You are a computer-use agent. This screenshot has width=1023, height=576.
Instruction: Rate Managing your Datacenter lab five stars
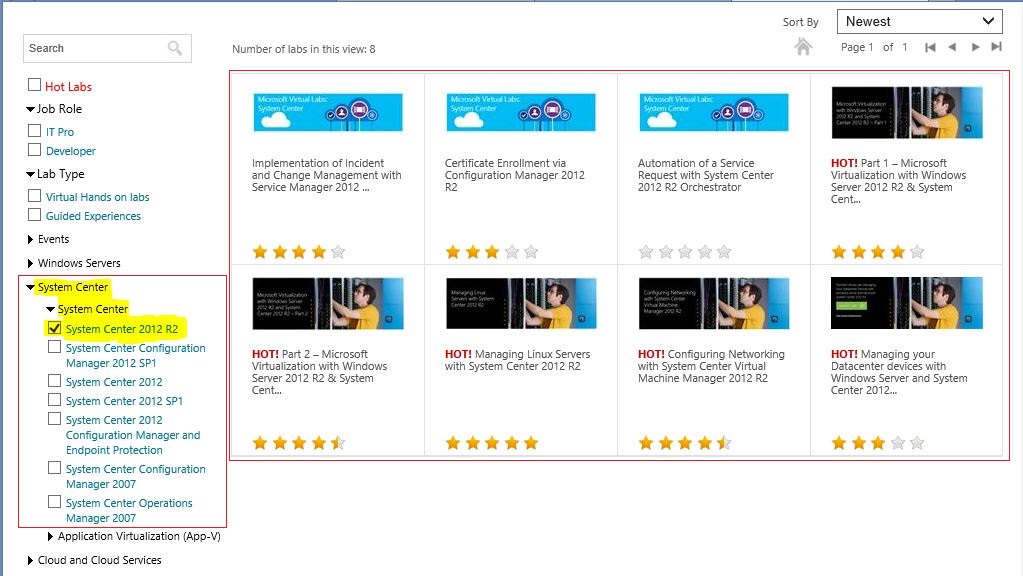coord(917,444)
